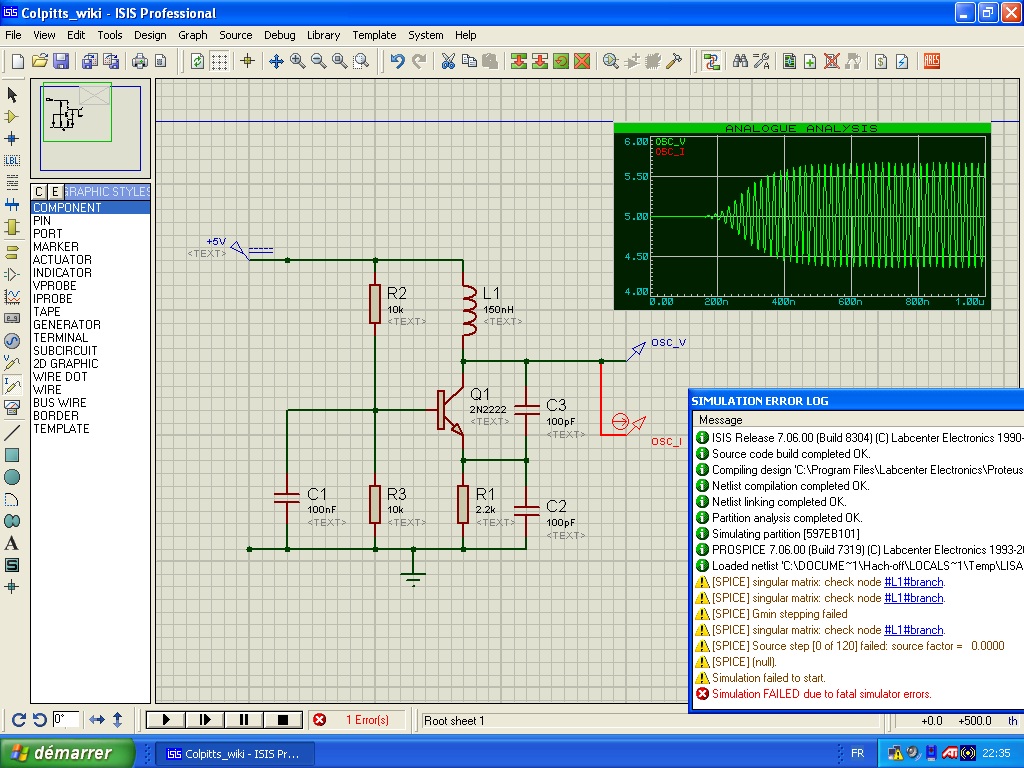Click the ARES netlist transfer icon
This screenshot has width=1024, height=768.
tap(931, 61)
